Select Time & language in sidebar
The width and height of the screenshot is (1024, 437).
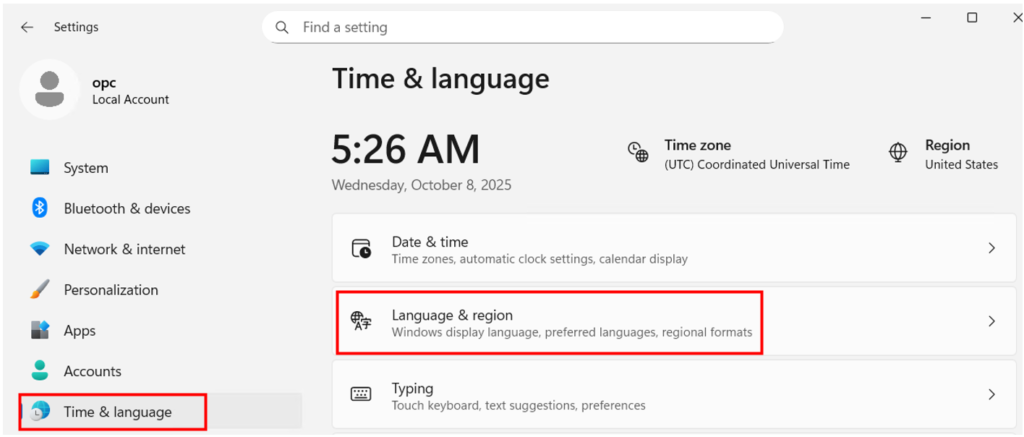coord(117,412)
